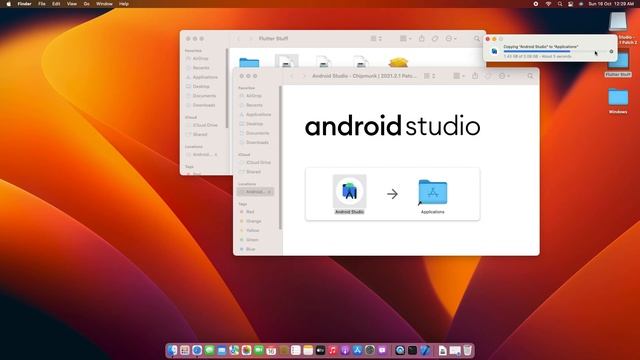Open the Apple menu
Viewport: 640px width, 360px height.
click(x=8, y=4)
